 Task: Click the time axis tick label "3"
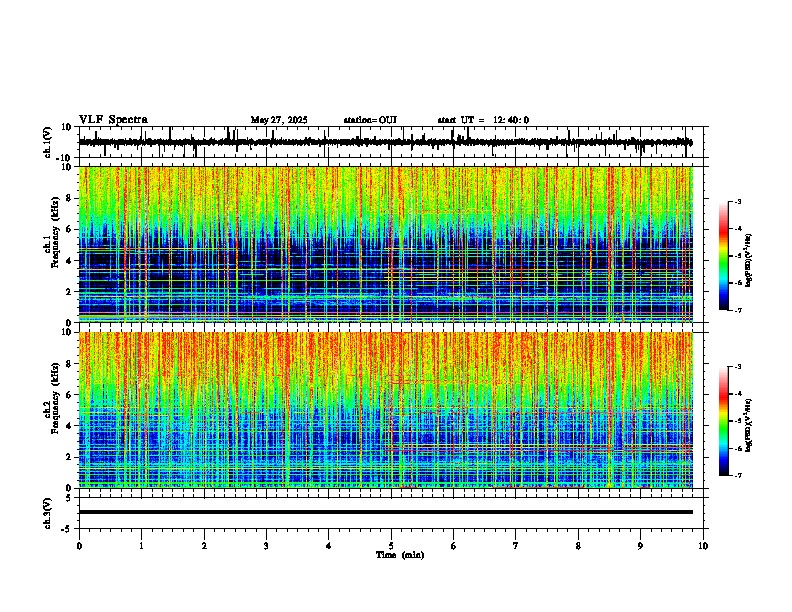[266, 546]
